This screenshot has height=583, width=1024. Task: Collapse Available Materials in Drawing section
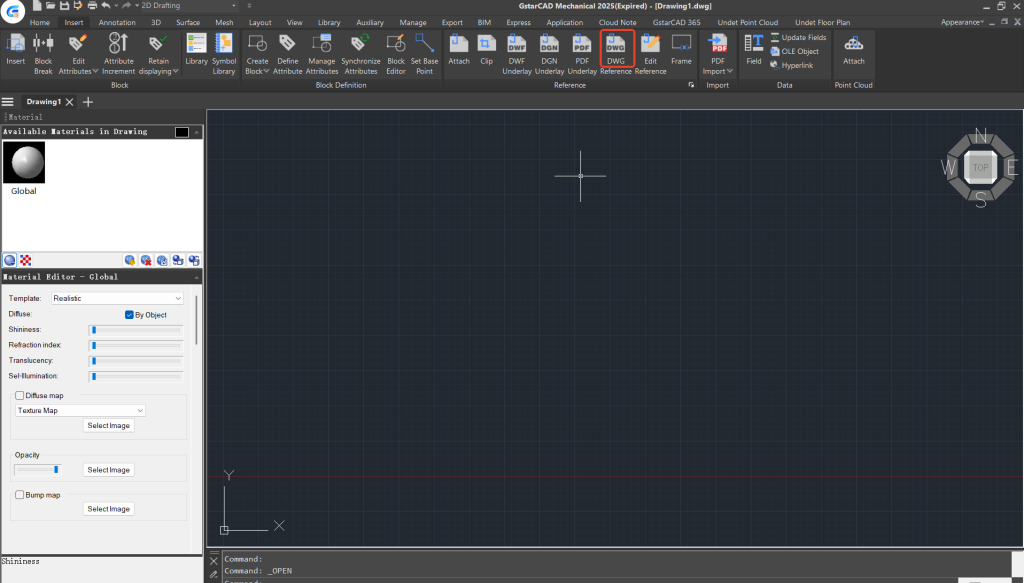pyautogui.click(x=197, y=132)
